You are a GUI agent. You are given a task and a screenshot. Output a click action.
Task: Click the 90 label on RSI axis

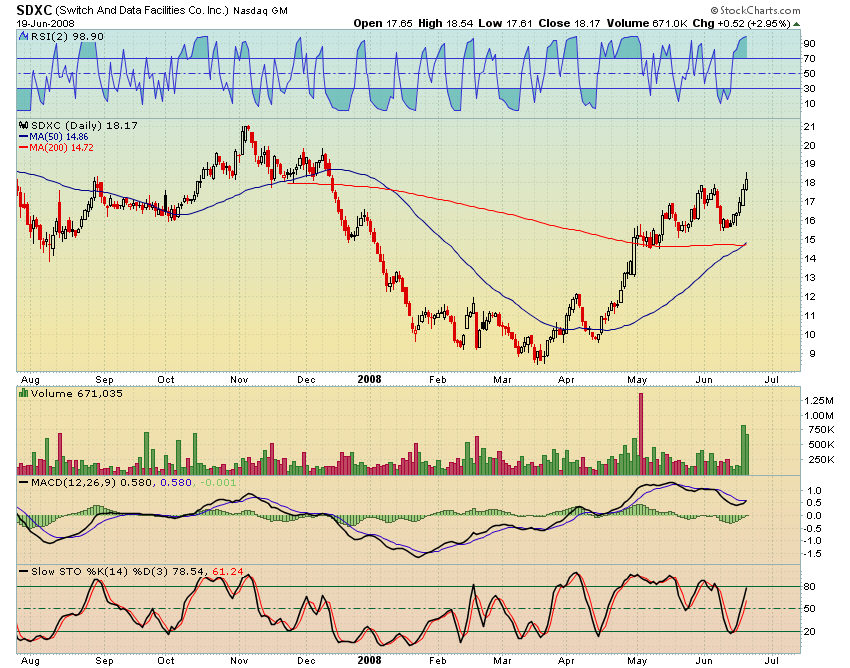(810, 43)
